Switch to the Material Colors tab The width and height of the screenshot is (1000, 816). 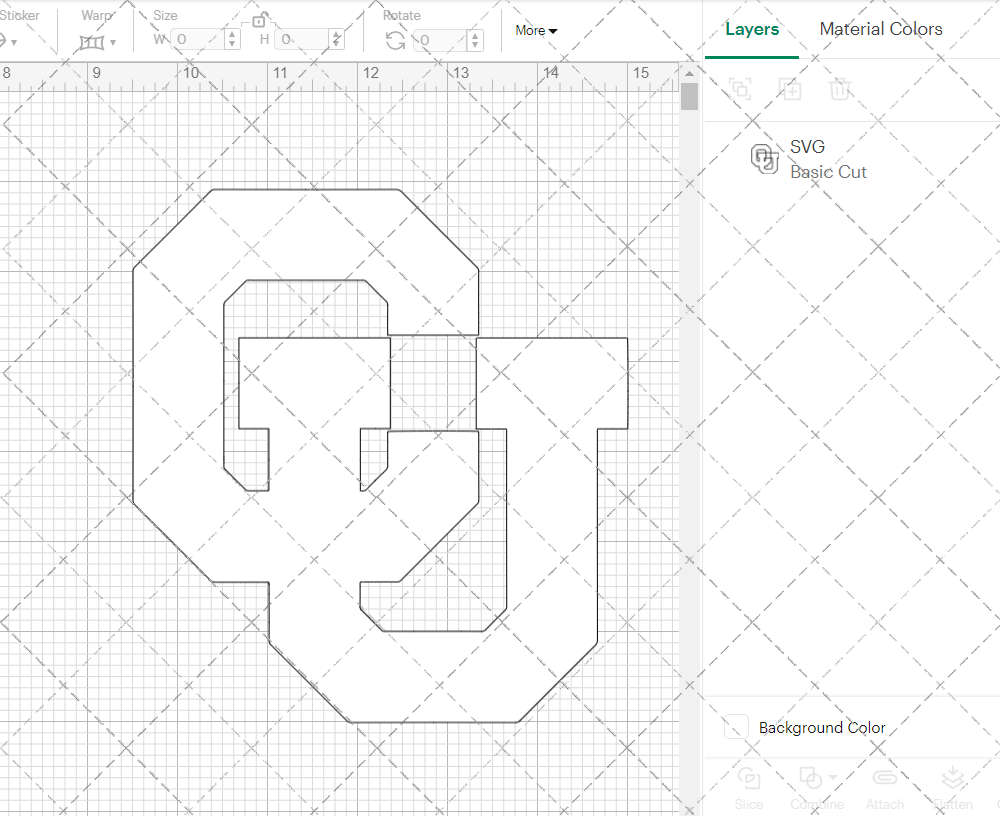point(881,29)
